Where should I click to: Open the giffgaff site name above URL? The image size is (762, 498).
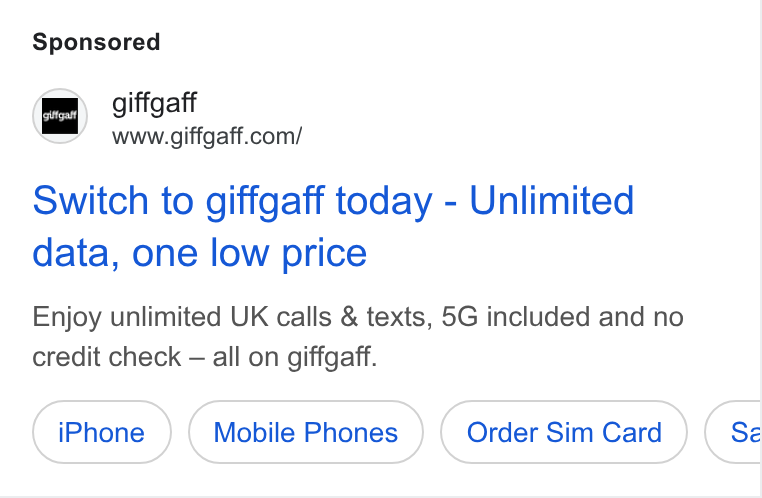pyautogui.click(x=154, y=103)
